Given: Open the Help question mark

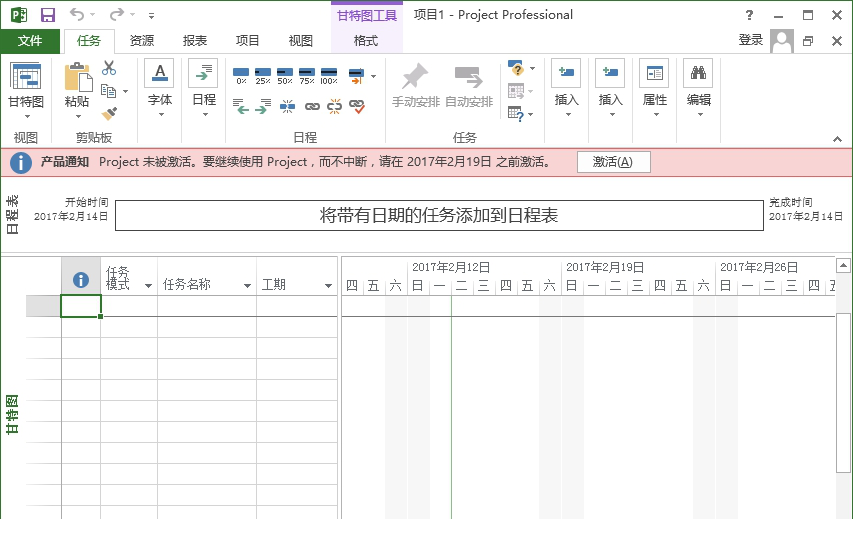Looking at the screenshot, I should click(x=750, y=15).
